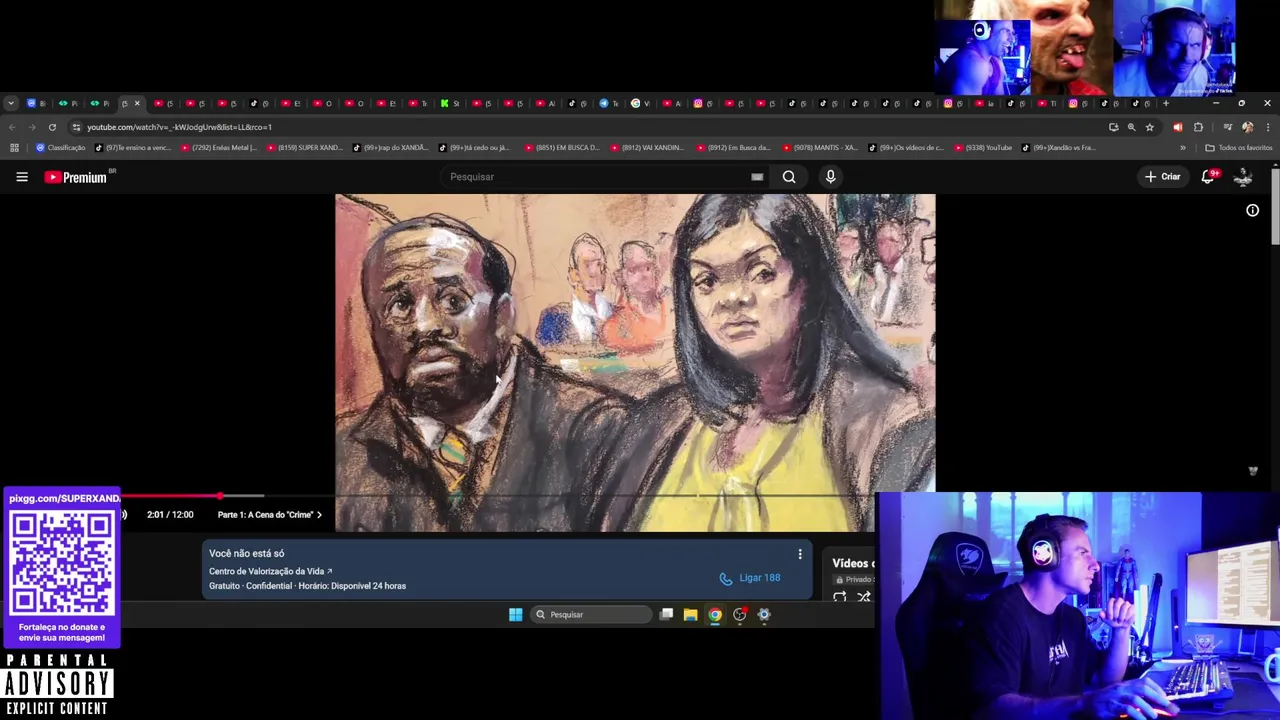Open the Chrome extensions puzzle icon
The width and height of the screenshot is (1280, 720).
(1198, 127)
